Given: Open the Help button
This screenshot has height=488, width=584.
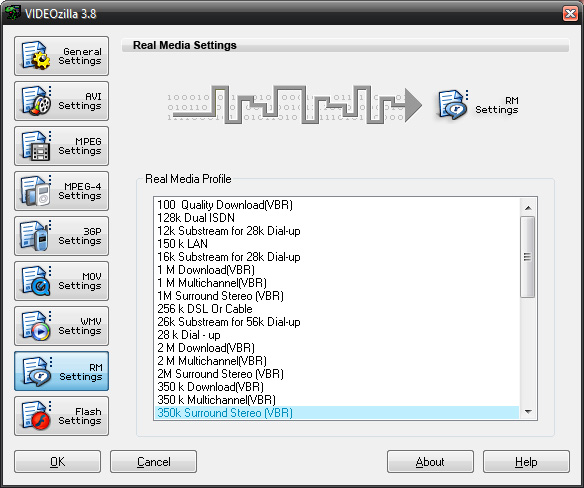Looking at the screenshot, I should pos(526,462).
